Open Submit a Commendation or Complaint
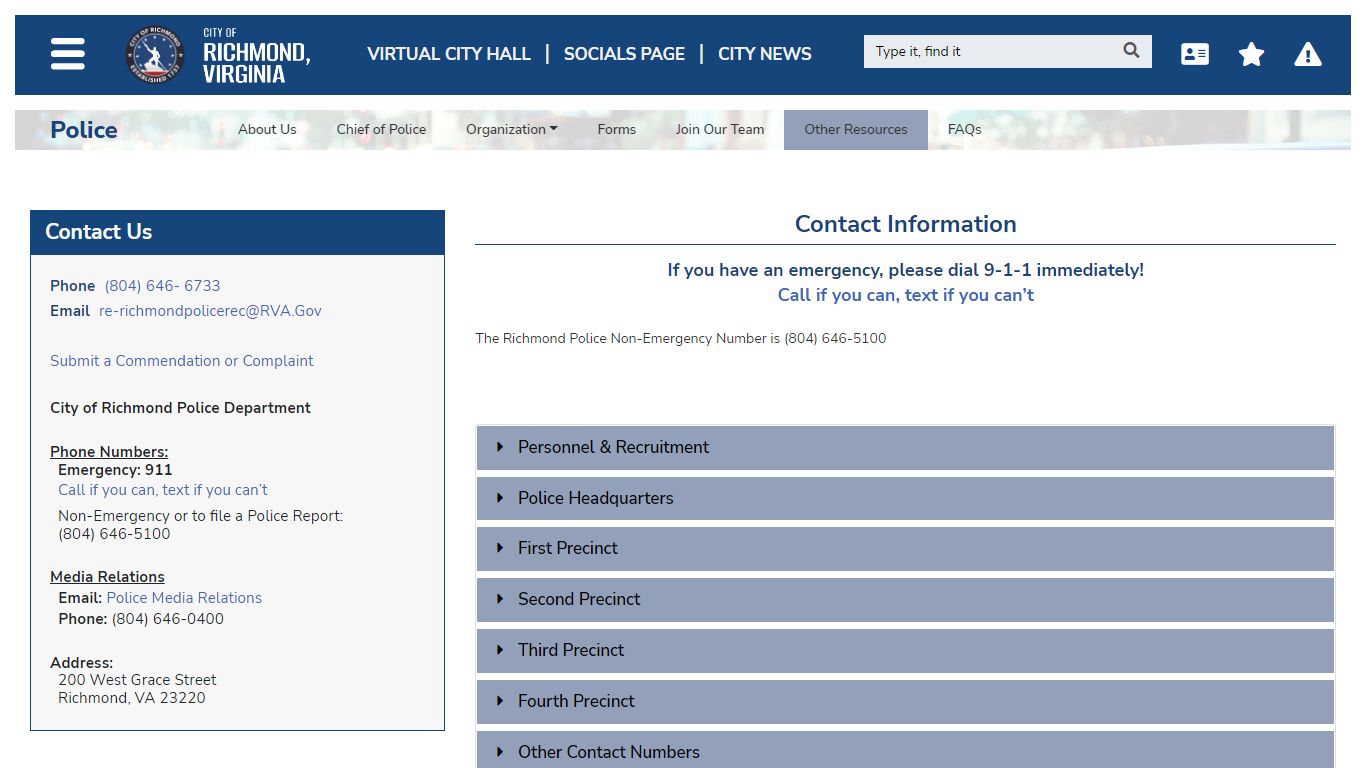The image size is (1366, 768). [x=182, y=361]
